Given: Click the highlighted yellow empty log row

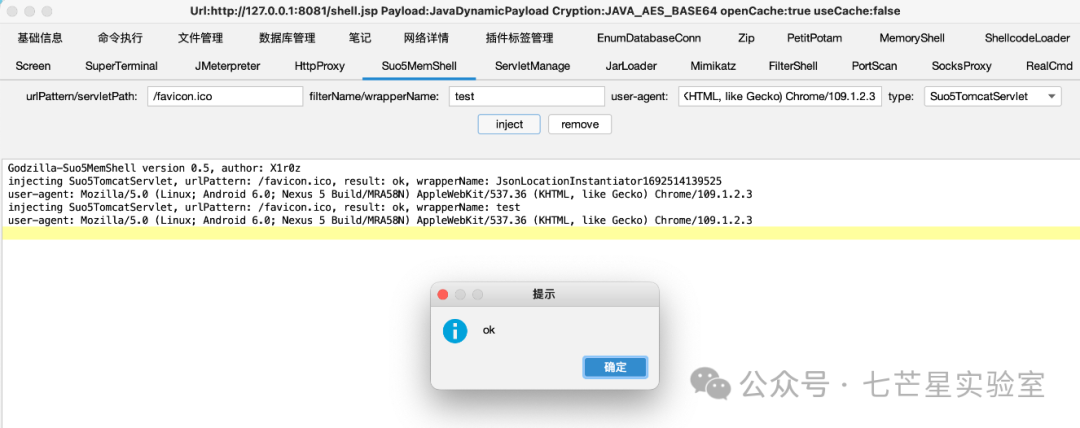Looking at the screenshot, I should point(541,233).
